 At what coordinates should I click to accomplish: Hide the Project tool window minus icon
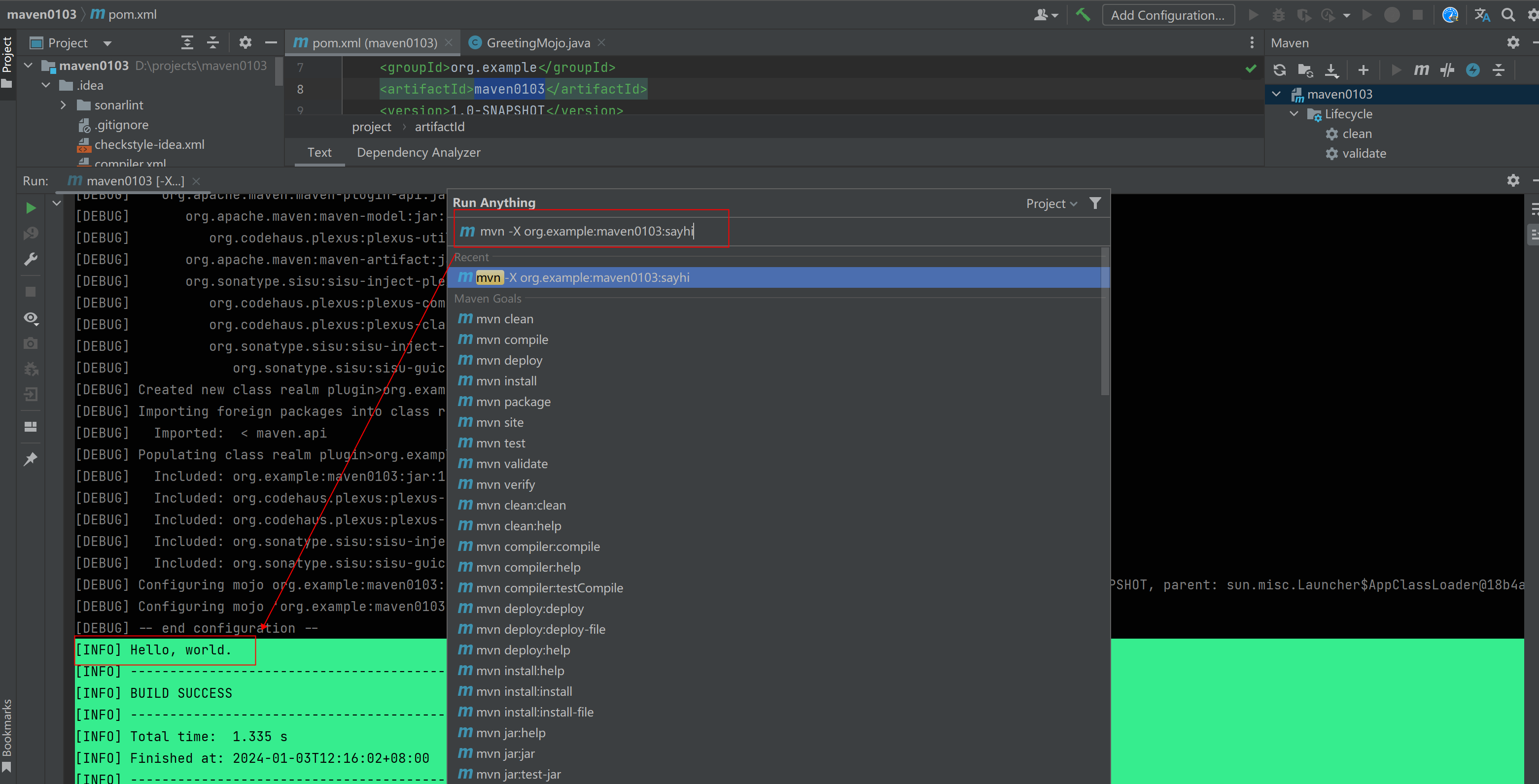click(x=271, y=42)
